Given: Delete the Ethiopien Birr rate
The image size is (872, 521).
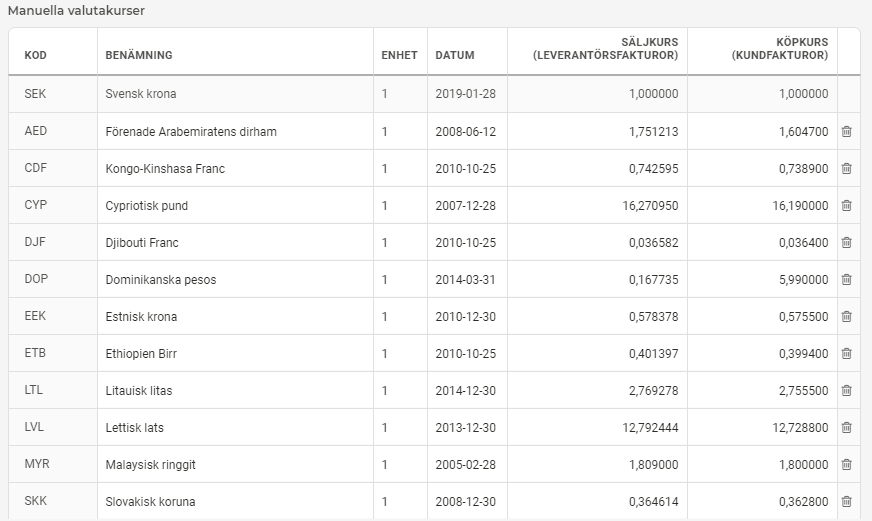Looking at the screenshot, I should (x=846, y=353).
